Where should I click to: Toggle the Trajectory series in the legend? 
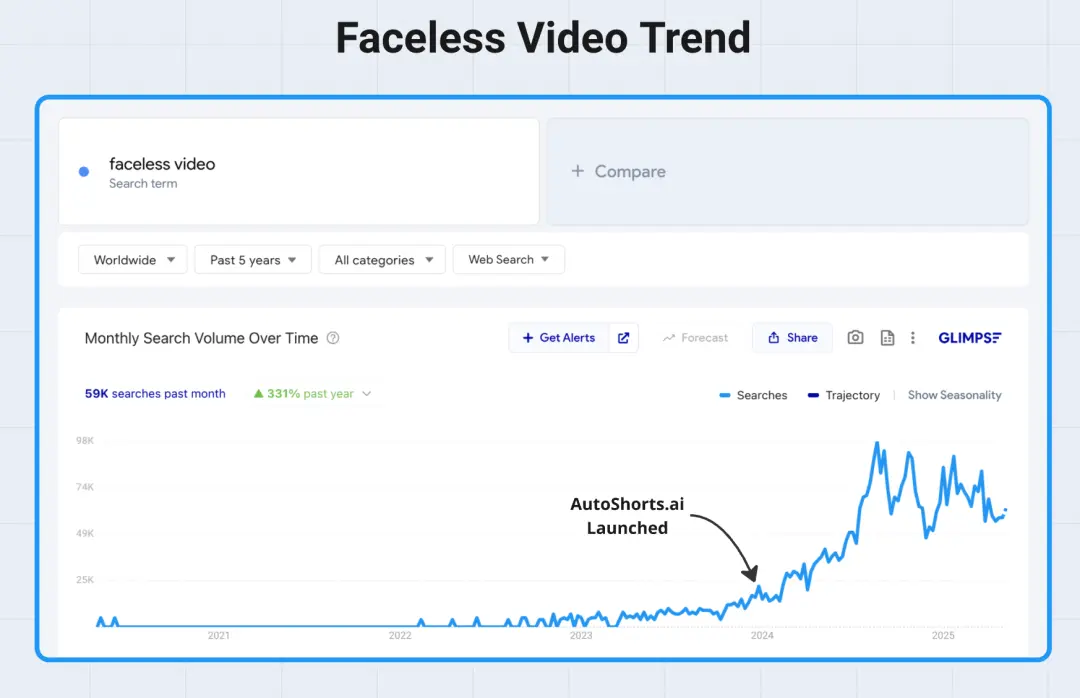pos(844,395)
